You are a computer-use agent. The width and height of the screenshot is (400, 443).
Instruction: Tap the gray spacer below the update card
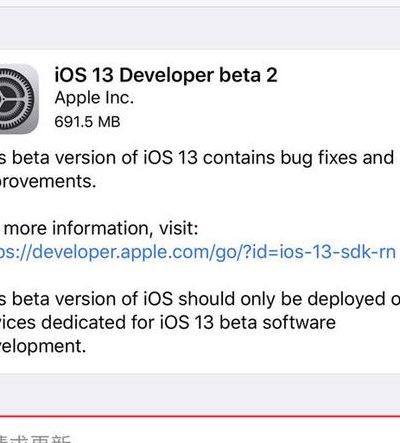click(200, 395)
